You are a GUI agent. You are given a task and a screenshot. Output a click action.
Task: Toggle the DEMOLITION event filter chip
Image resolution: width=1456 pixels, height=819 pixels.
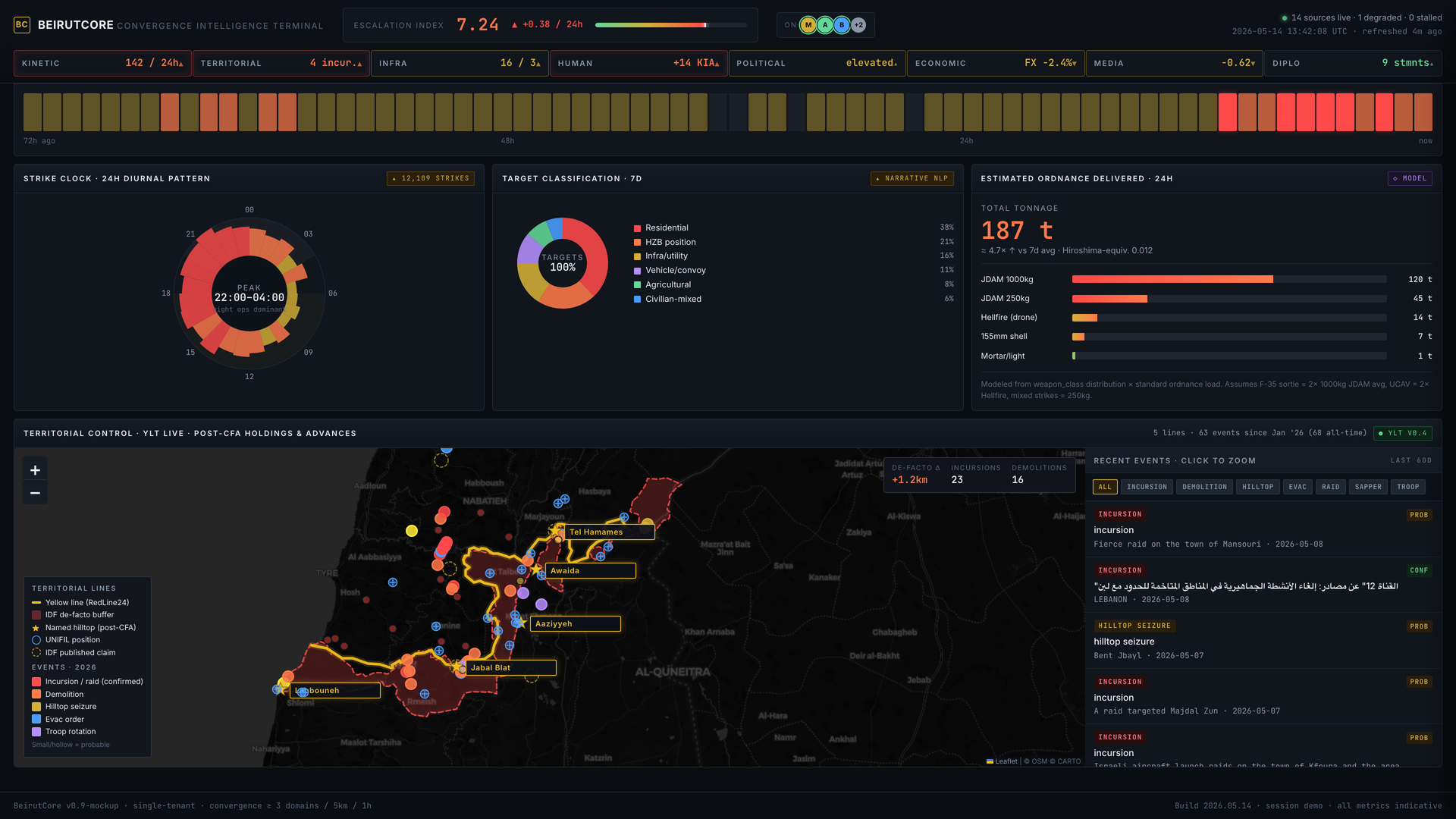(1204, 487)
